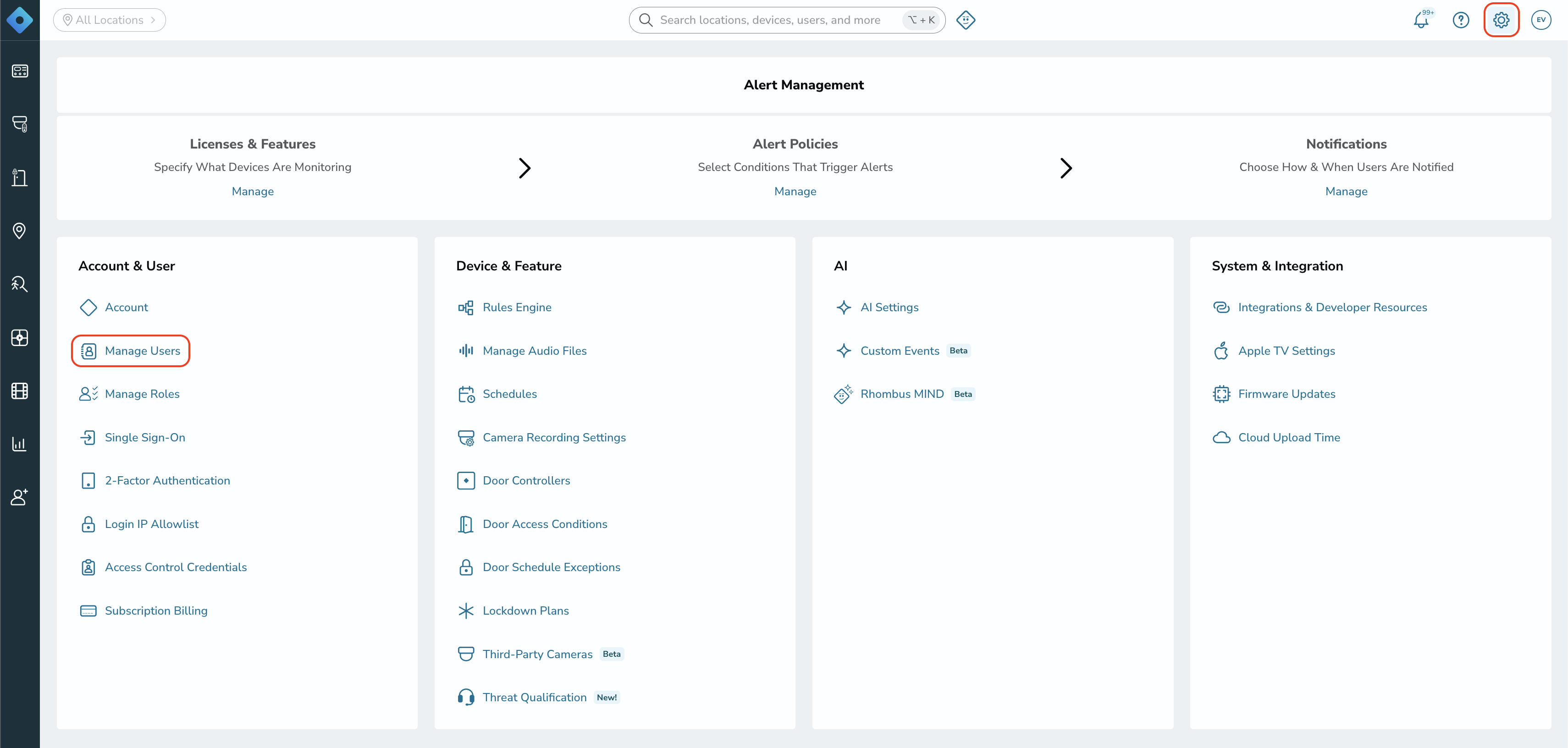Open the cameras icon in sidebar
The image size is (1568, 748).
(19, 124)
